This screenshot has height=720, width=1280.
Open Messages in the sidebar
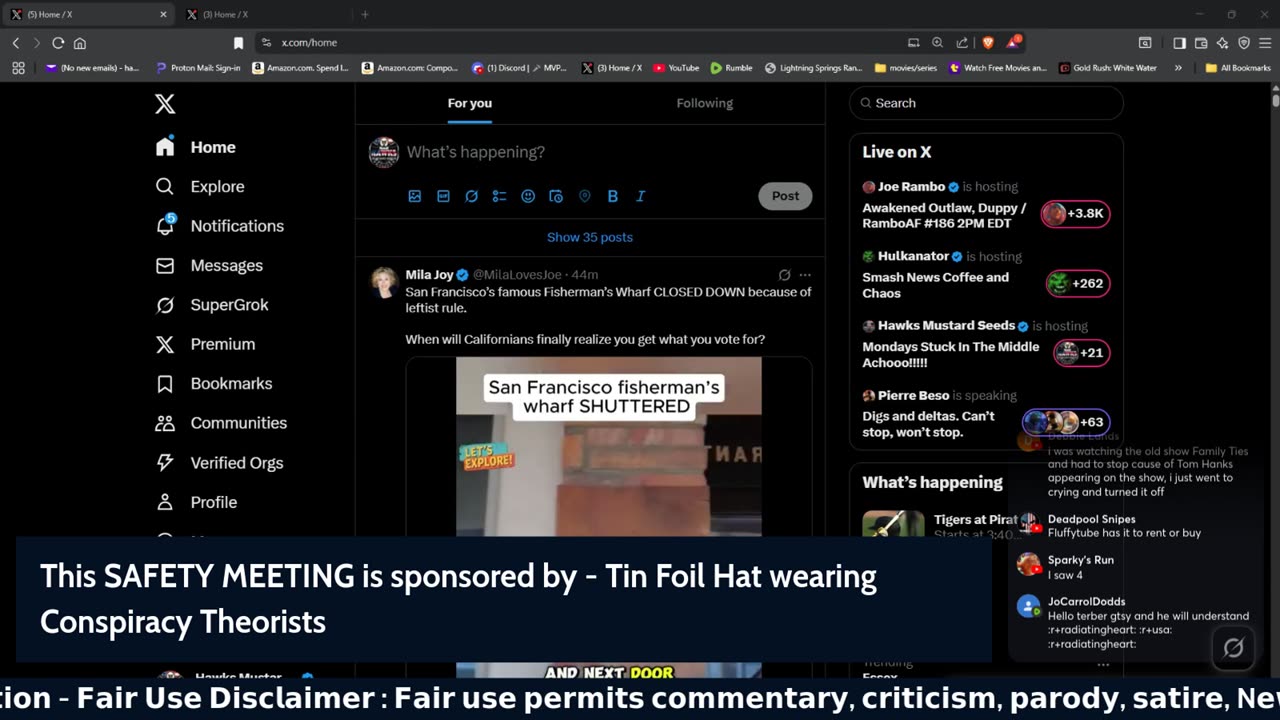(209, 266)
